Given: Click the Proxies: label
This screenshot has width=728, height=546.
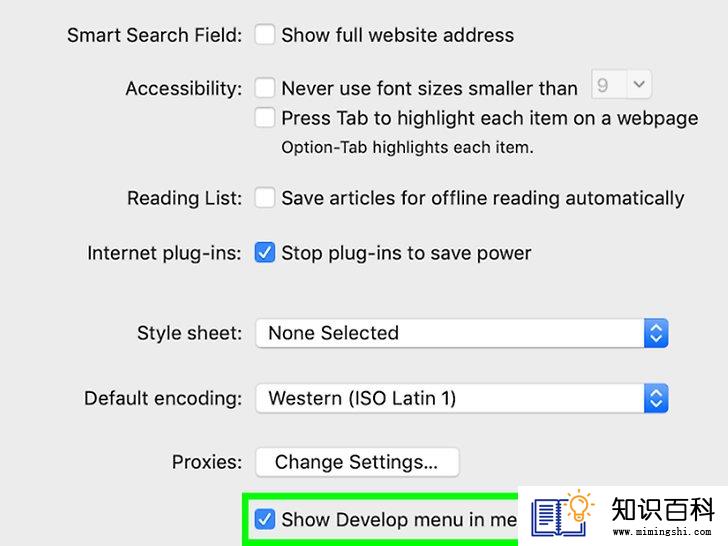Looking at the screenshot, I should click(207, 462).
